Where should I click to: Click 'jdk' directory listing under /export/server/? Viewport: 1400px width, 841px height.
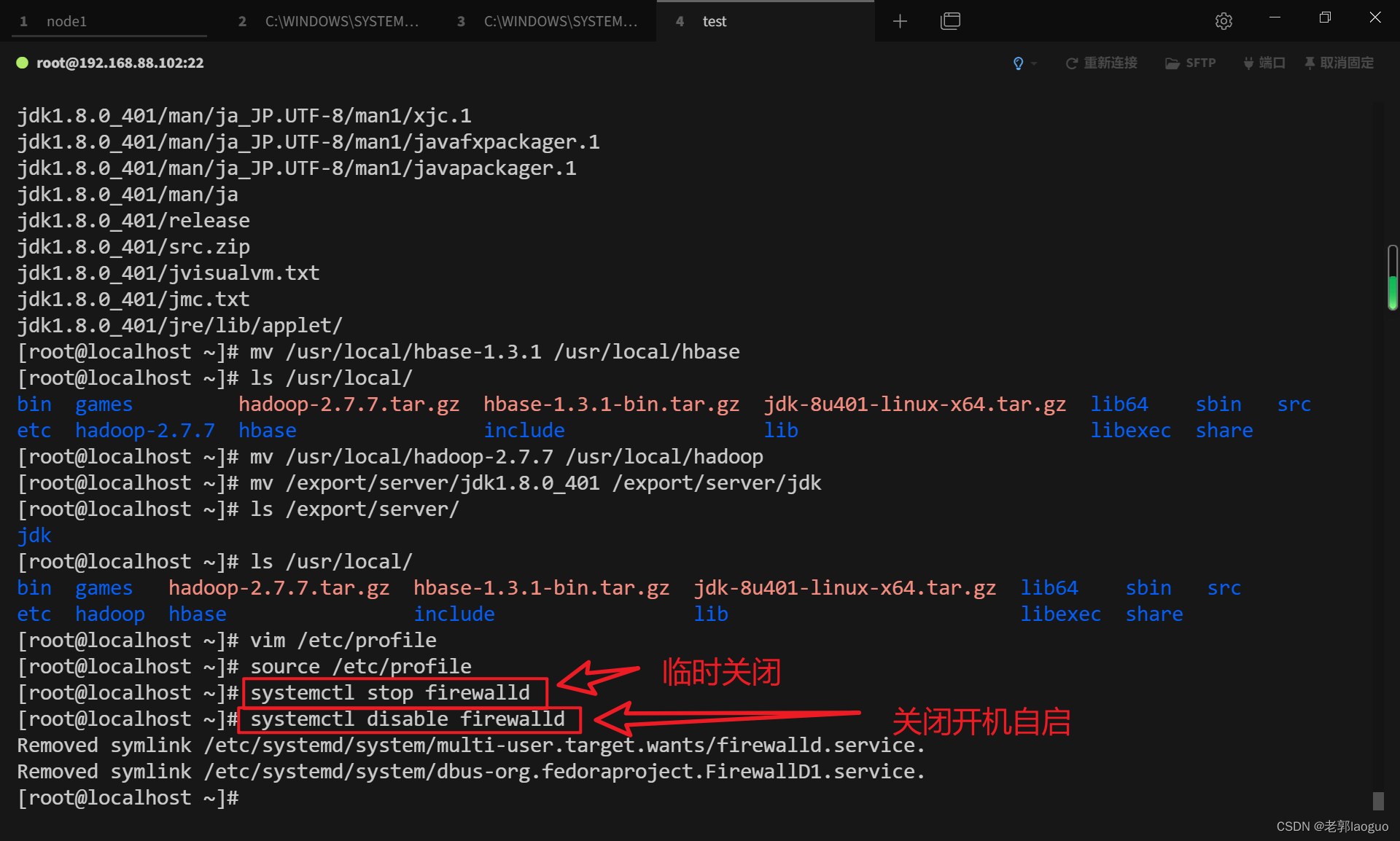point(34,535)
